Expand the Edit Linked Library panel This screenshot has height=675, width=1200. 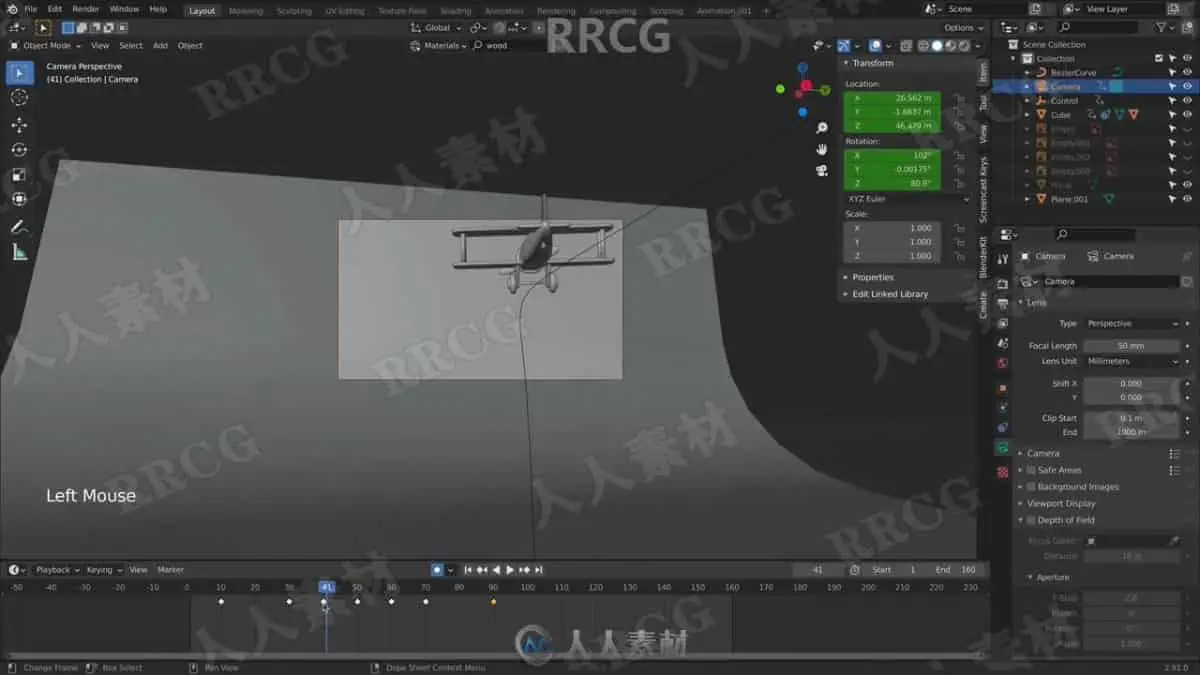pos(888,294)
